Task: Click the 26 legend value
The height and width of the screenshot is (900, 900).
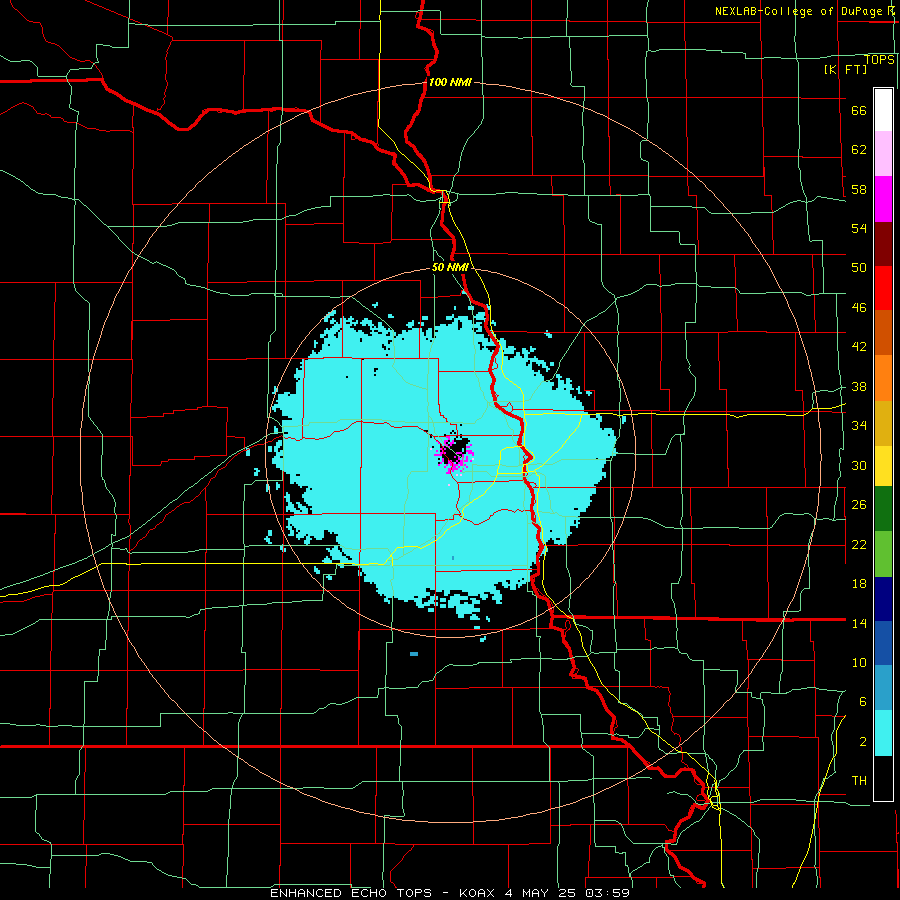Action: (859, 505)
